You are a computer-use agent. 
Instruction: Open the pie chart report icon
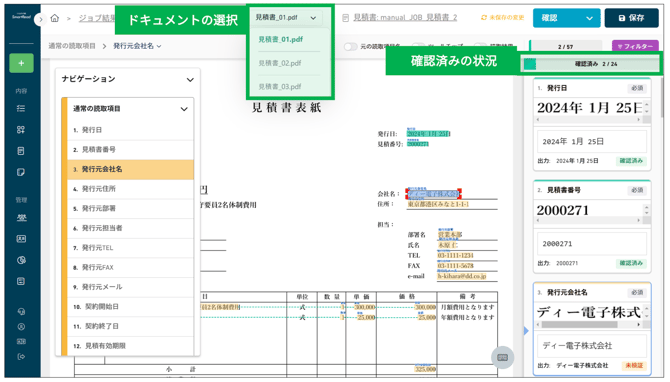[x=21, y=260]
